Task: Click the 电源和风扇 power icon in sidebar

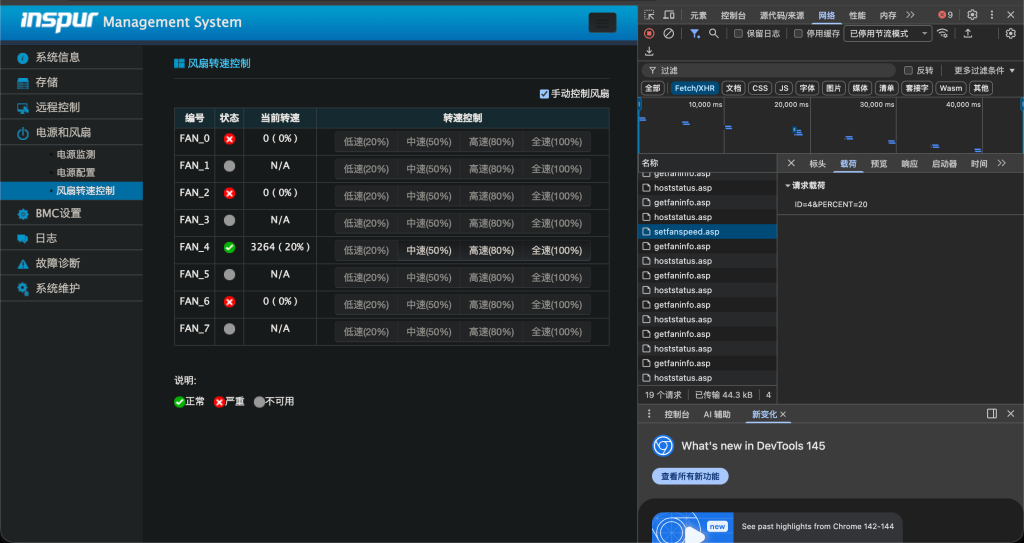Action: (23, 133)
